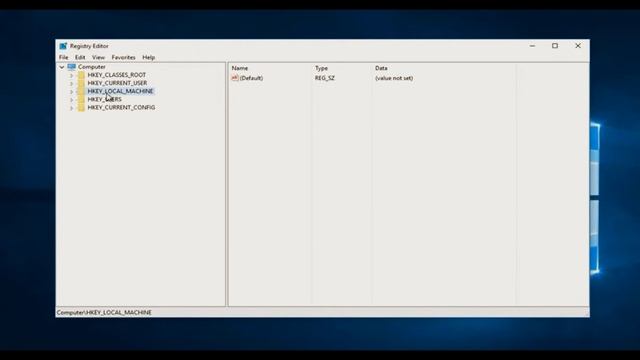Screen dimensions: 640x360
Task: Click the HKEY_LOCAL_MACHINE folder icon
Action: tap(81, 91)
